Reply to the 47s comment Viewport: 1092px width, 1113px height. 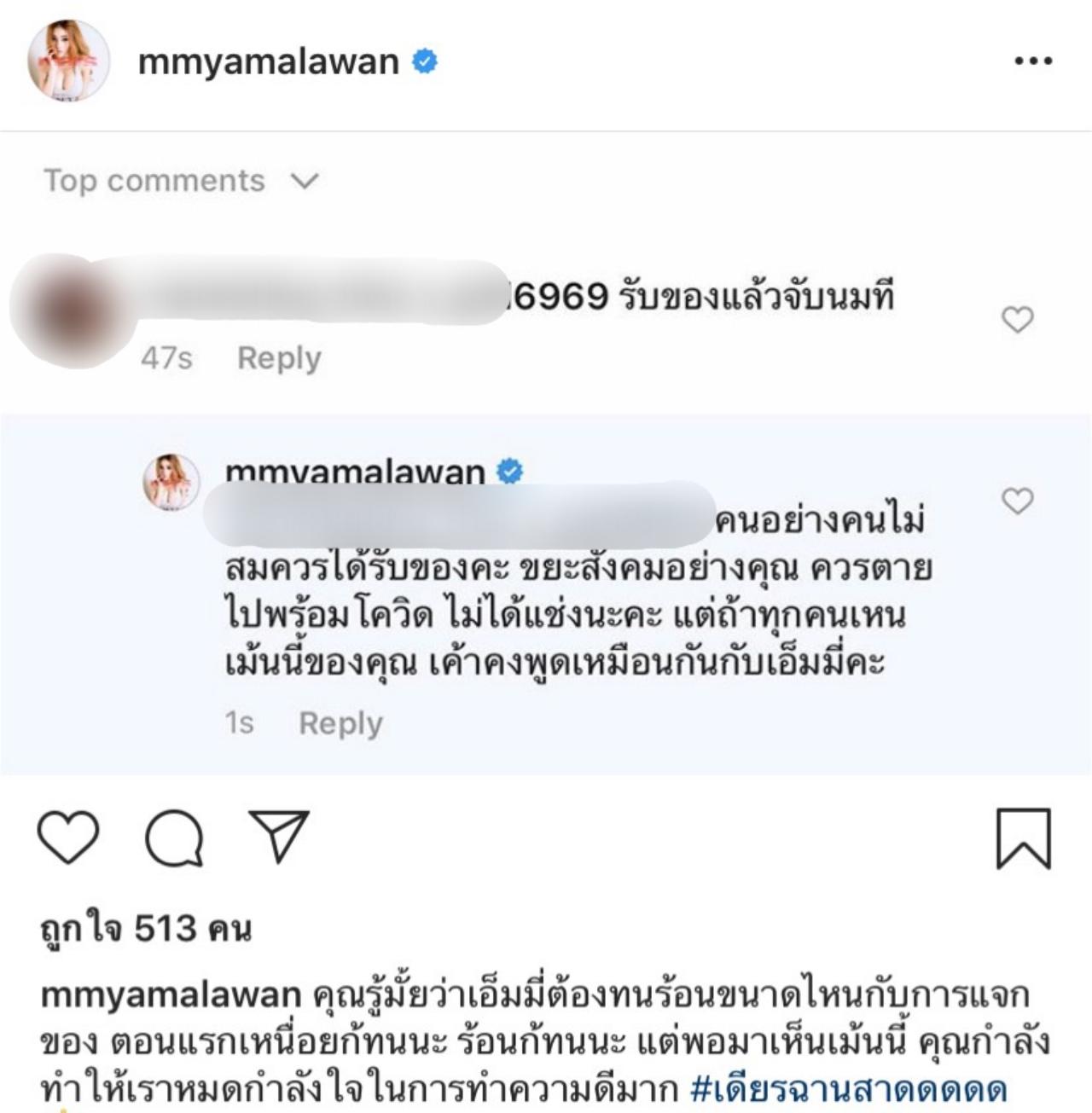coord(279,358)
